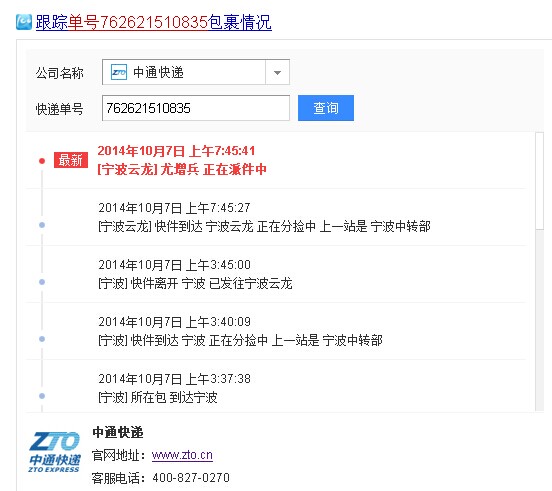This screenshot has height=491, width=552.
Task: Click the tracking list vertical scrollbar thumb
Action: coord(539,181)
